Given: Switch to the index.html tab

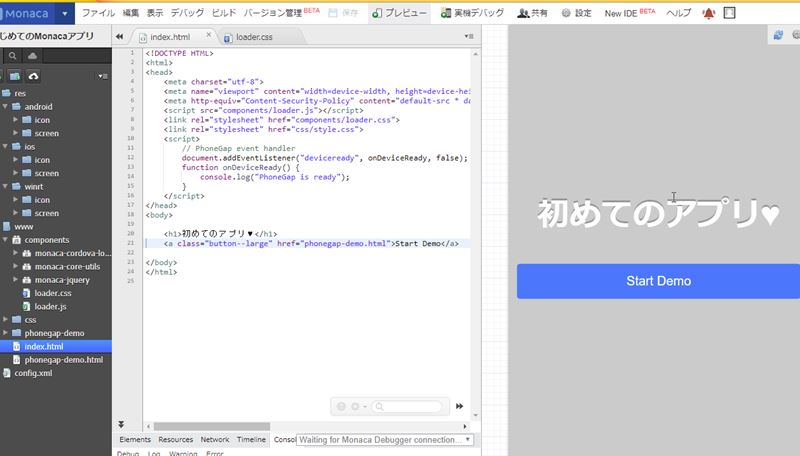Looking at the screenshot, I should (170, 37).
